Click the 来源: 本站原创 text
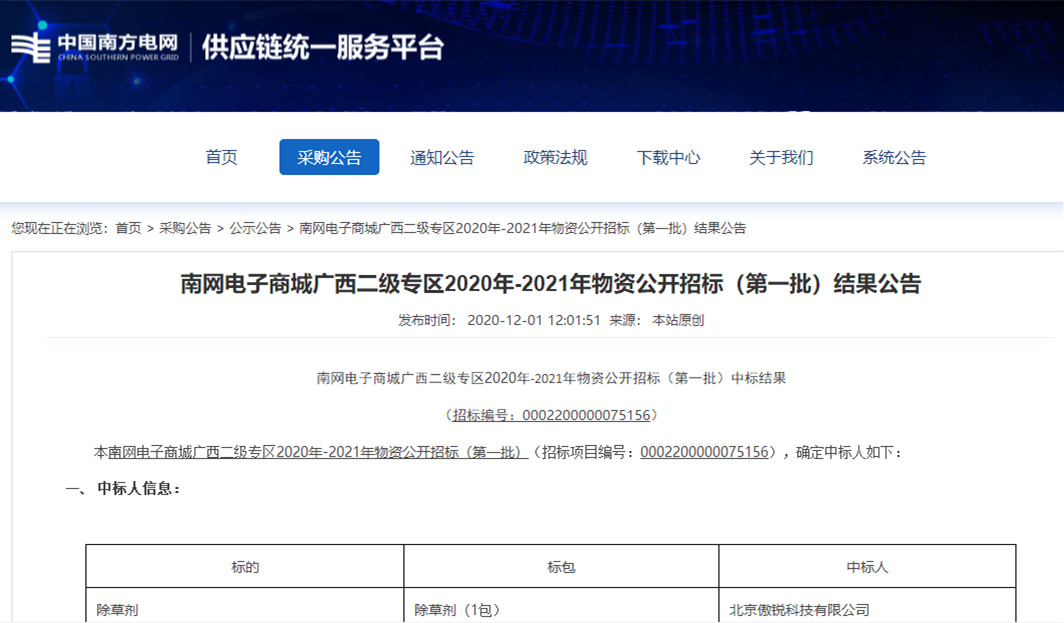This screenshot has width=1064, height=623. click(657, 320)
